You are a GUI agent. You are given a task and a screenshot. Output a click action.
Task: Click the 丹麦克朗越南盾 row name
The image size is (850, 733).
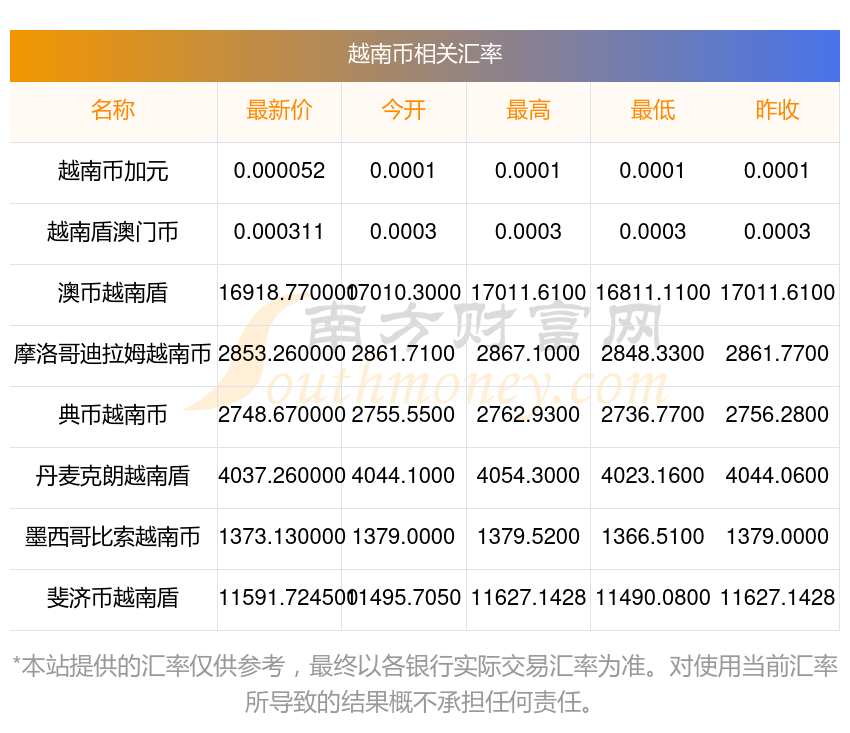(x=113, y=476)
